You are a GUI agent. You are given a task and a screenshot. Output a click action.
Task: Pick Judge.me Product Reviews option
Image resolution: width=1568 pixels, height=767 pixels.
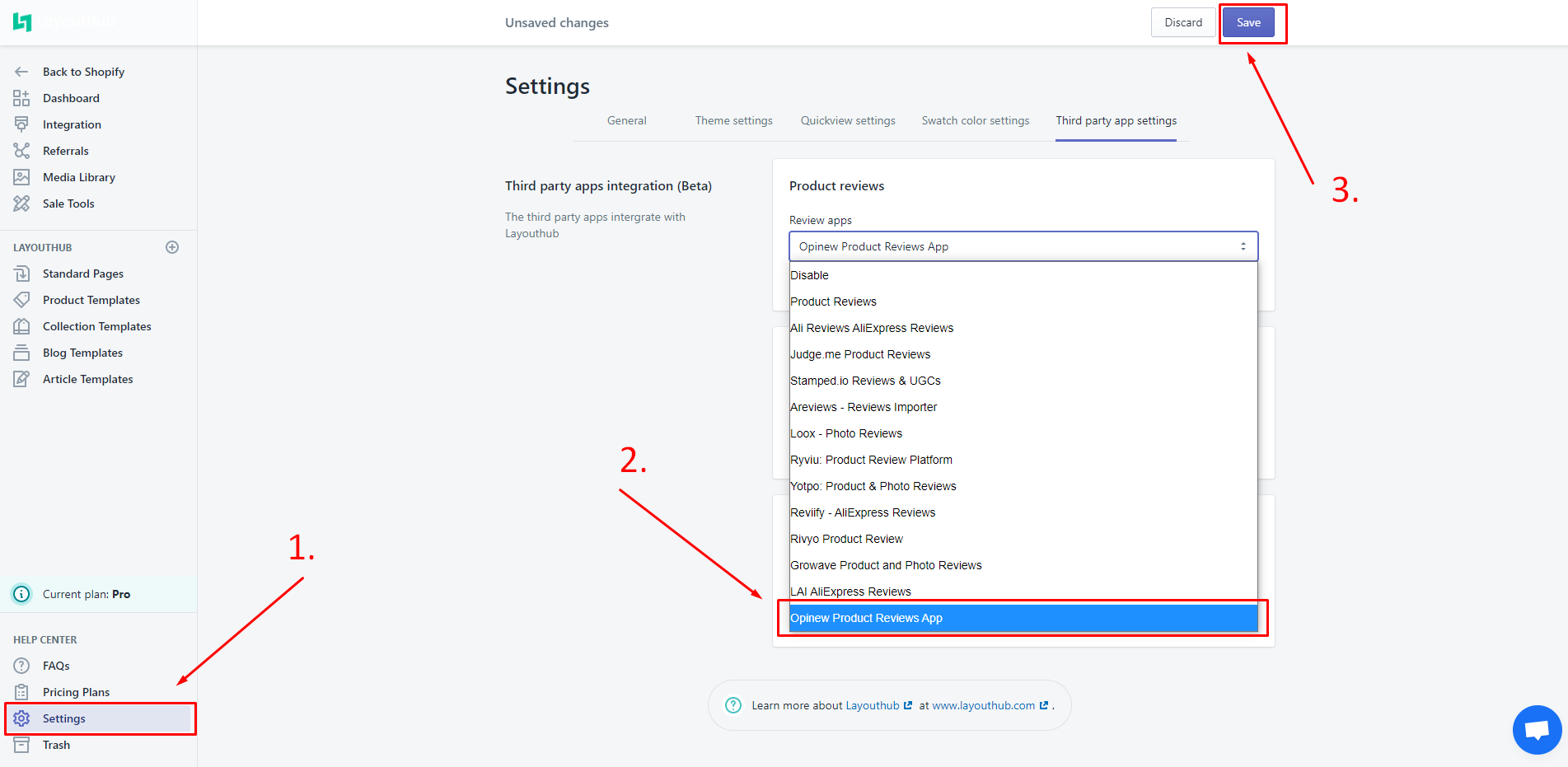pyautogui.click(x=1023, y=354)
